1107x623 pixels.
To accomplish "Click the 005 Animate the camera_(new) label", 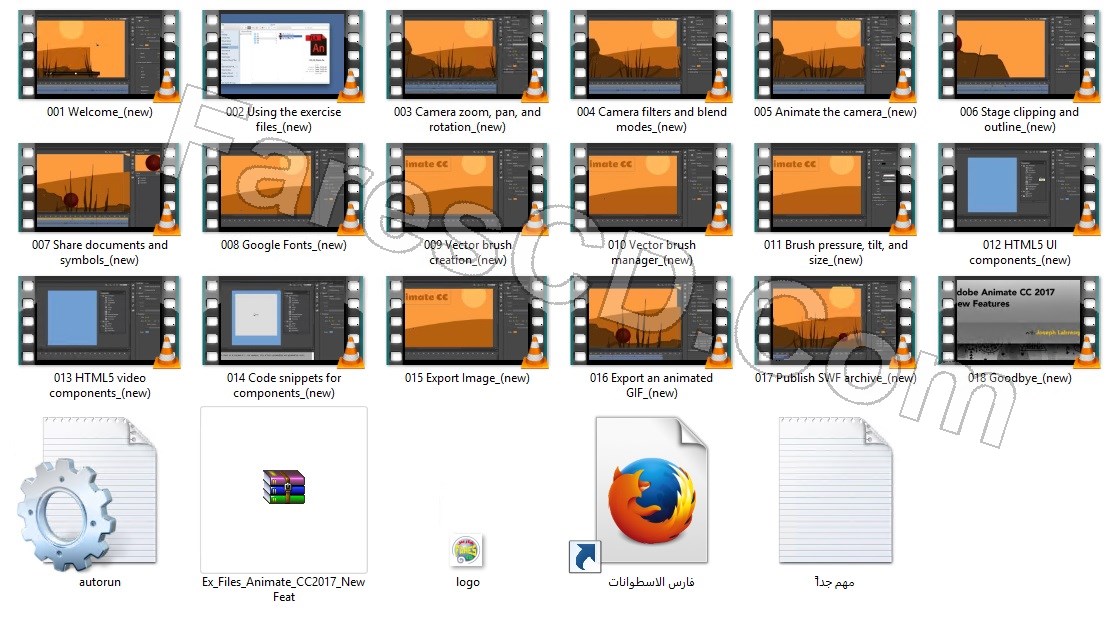I will click(835, 112).
